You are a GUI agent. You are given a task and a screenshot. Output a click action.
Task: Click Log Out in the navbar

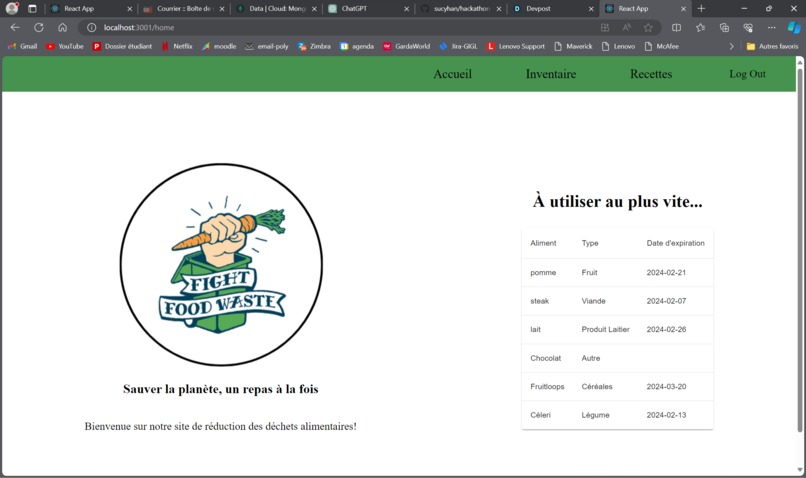point(747,74)
